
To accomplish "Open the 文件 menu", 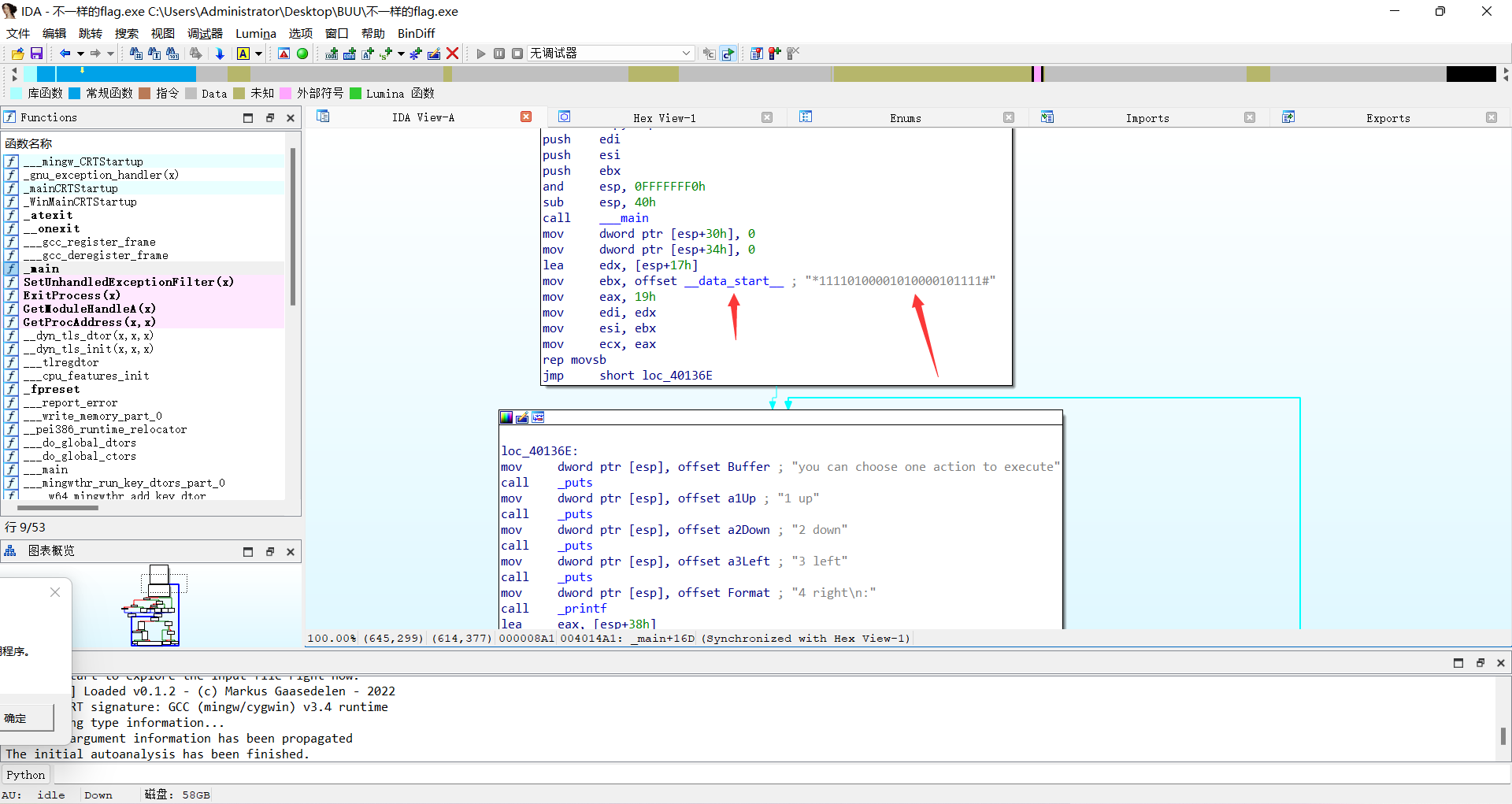I will click(18, 33).
